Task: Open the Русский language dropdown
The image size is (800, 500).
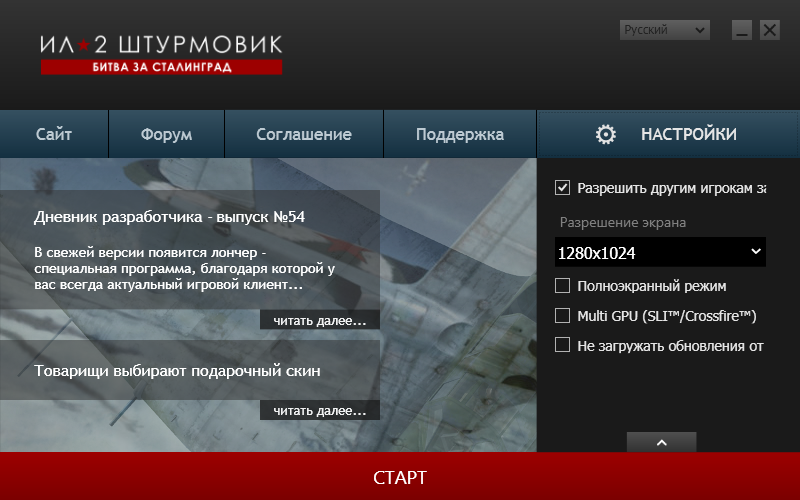Action: click(664, 30)
